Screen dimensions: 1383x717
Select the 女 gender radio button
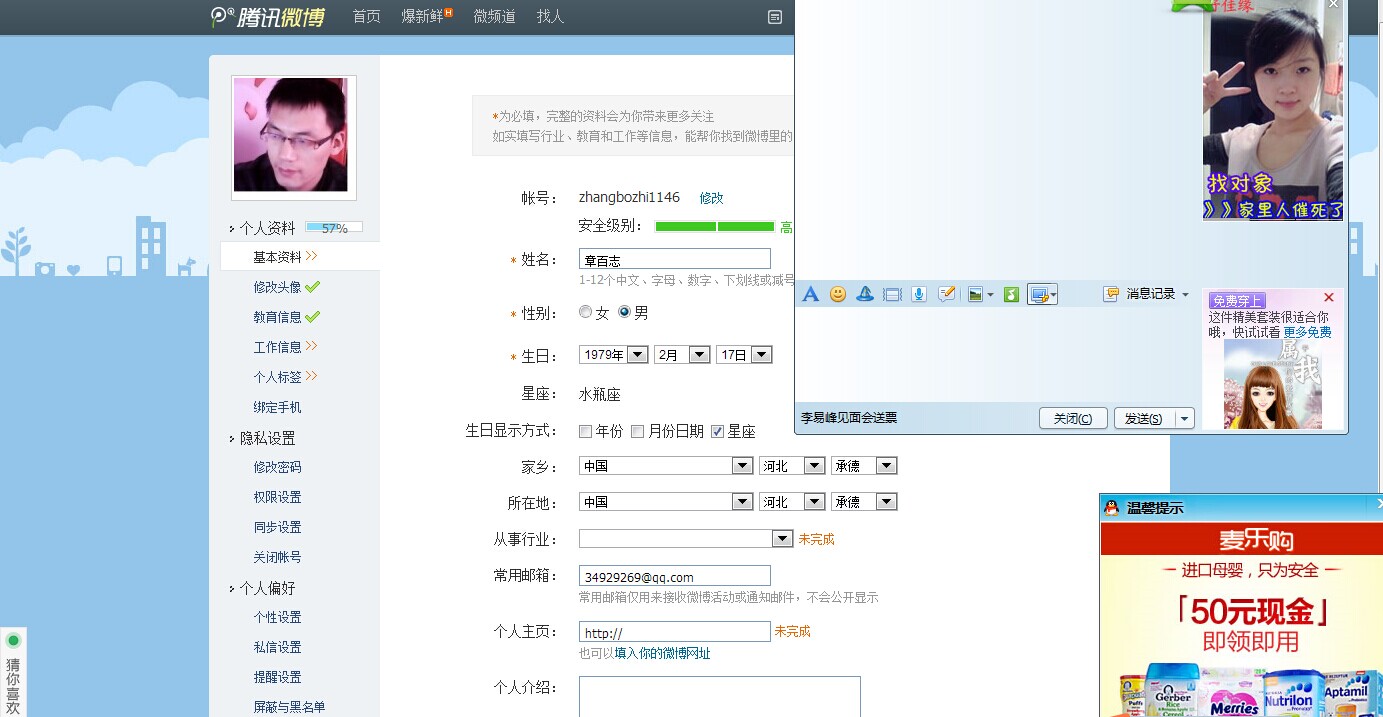pos(586,312)
